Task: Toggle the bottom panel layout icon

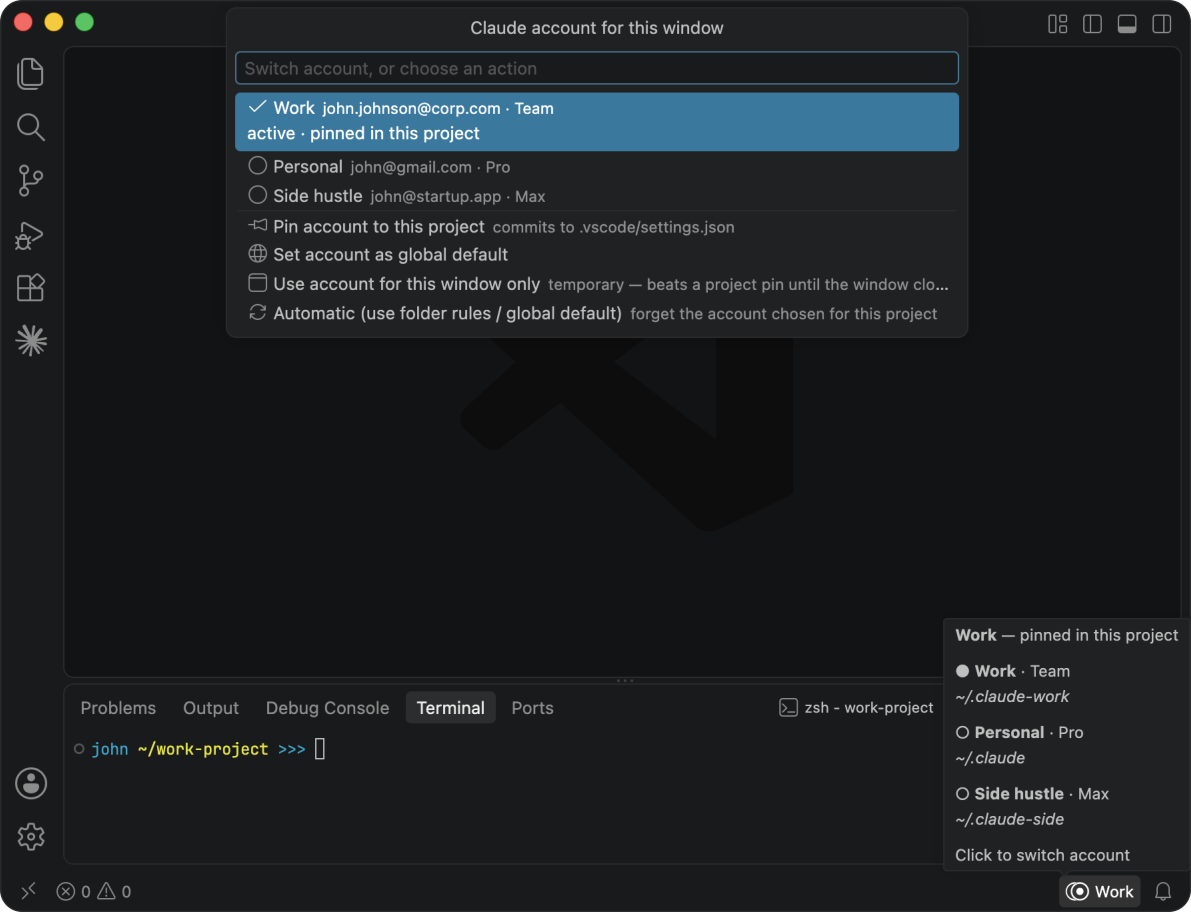Action: click(1127, 24)
